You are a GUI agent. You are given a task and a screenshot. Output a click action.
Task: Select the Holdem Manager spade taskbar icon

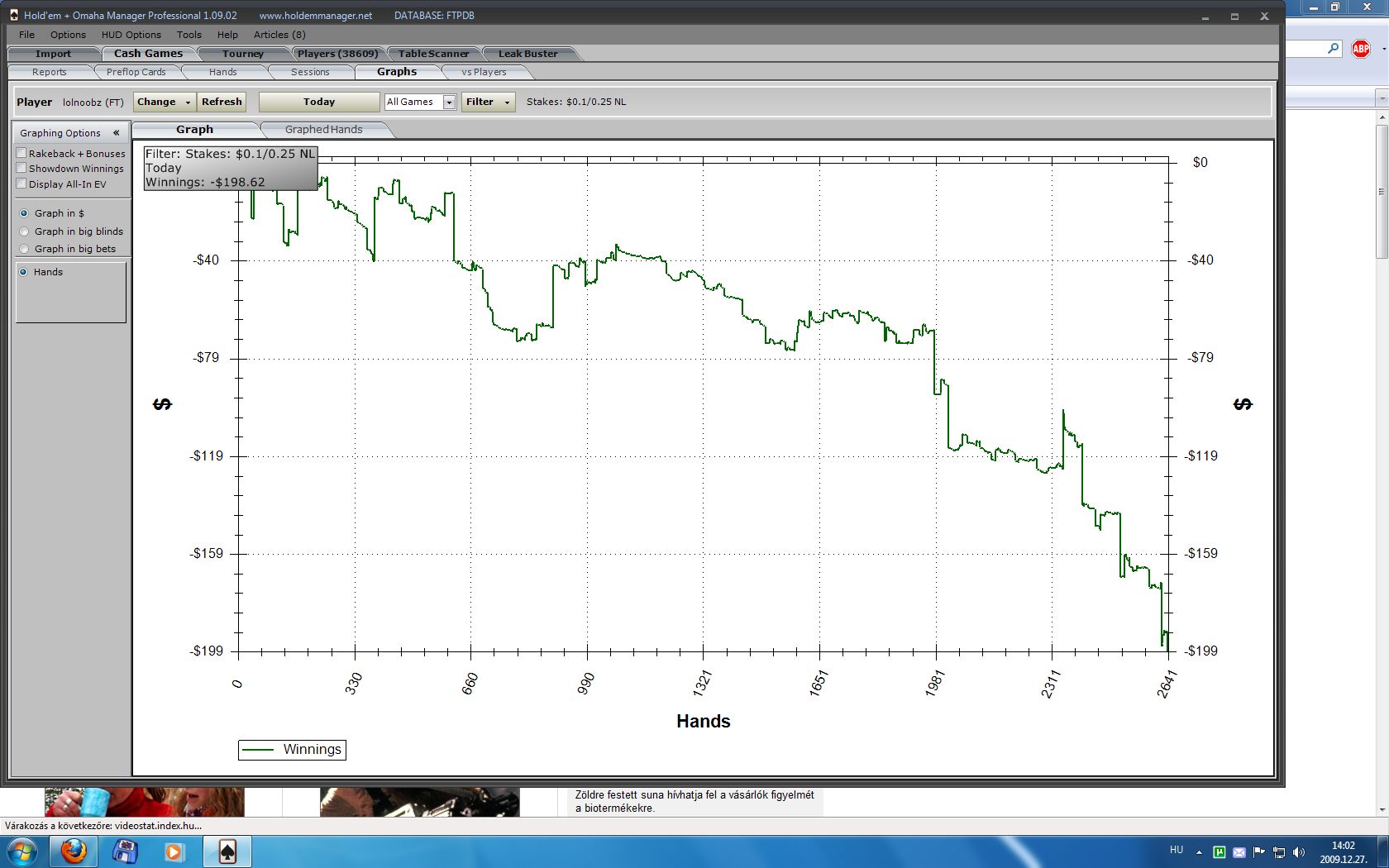[x=227, y=851]
